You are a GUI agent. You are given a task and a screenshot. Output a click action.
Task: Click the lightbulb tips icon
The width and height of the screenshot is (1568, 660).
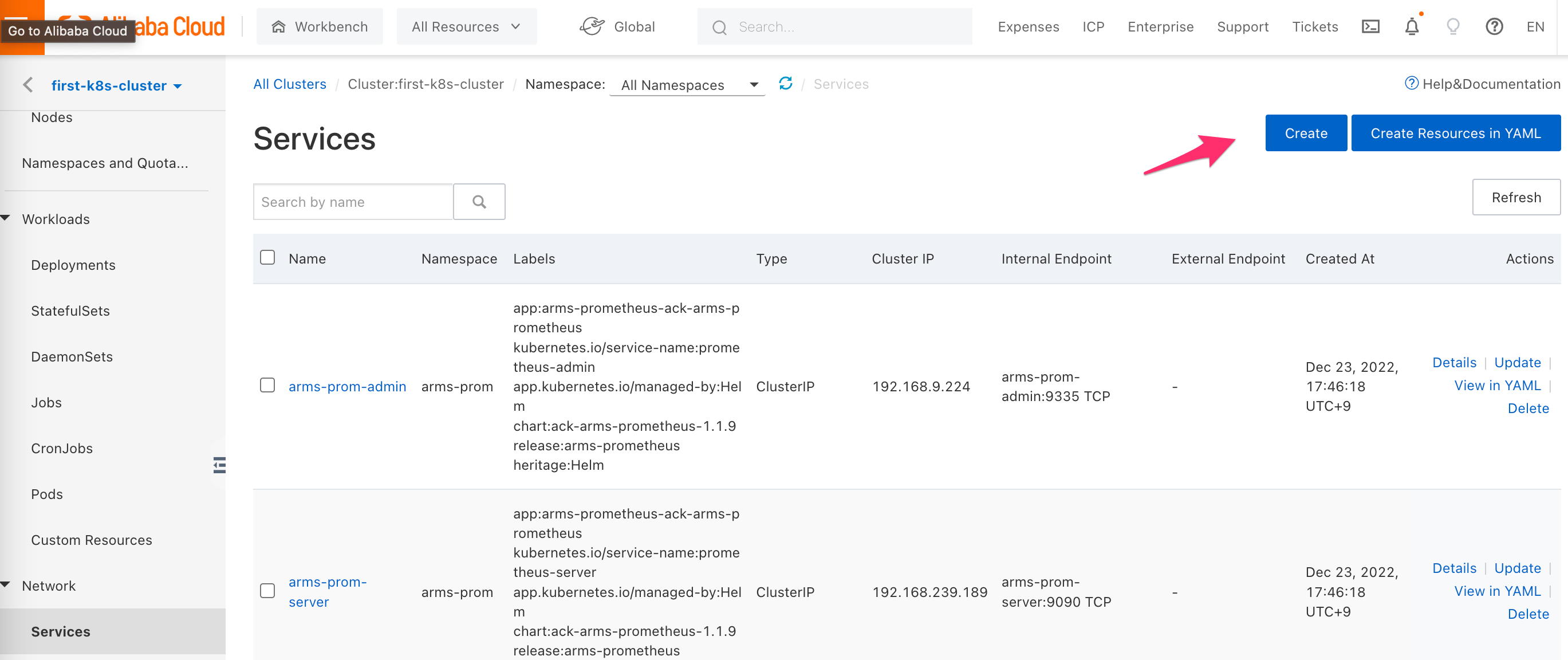point(1453,27)
